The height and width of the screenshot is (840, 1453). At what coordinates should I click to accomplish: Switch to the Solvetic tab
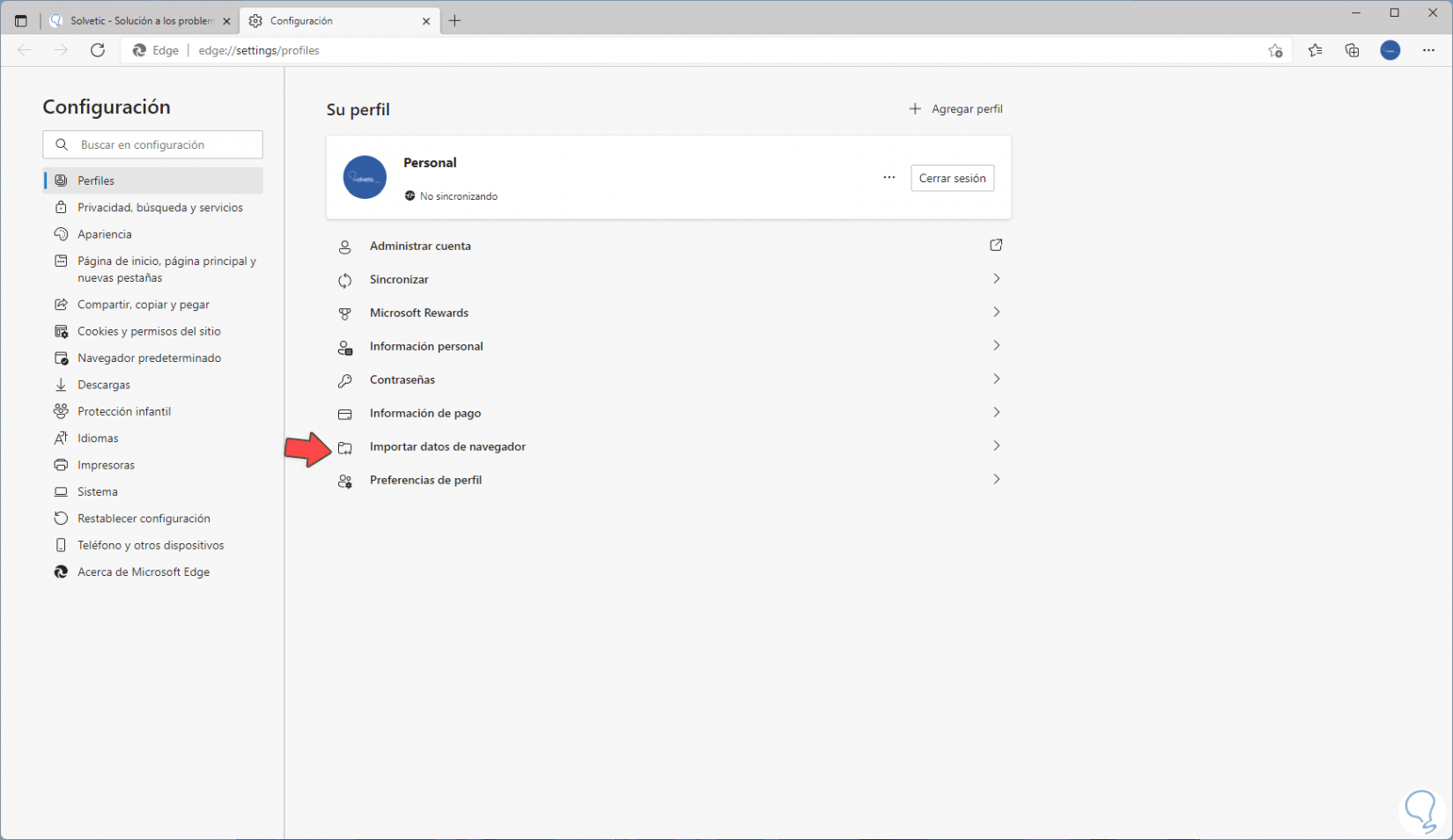tap(139, 20)
